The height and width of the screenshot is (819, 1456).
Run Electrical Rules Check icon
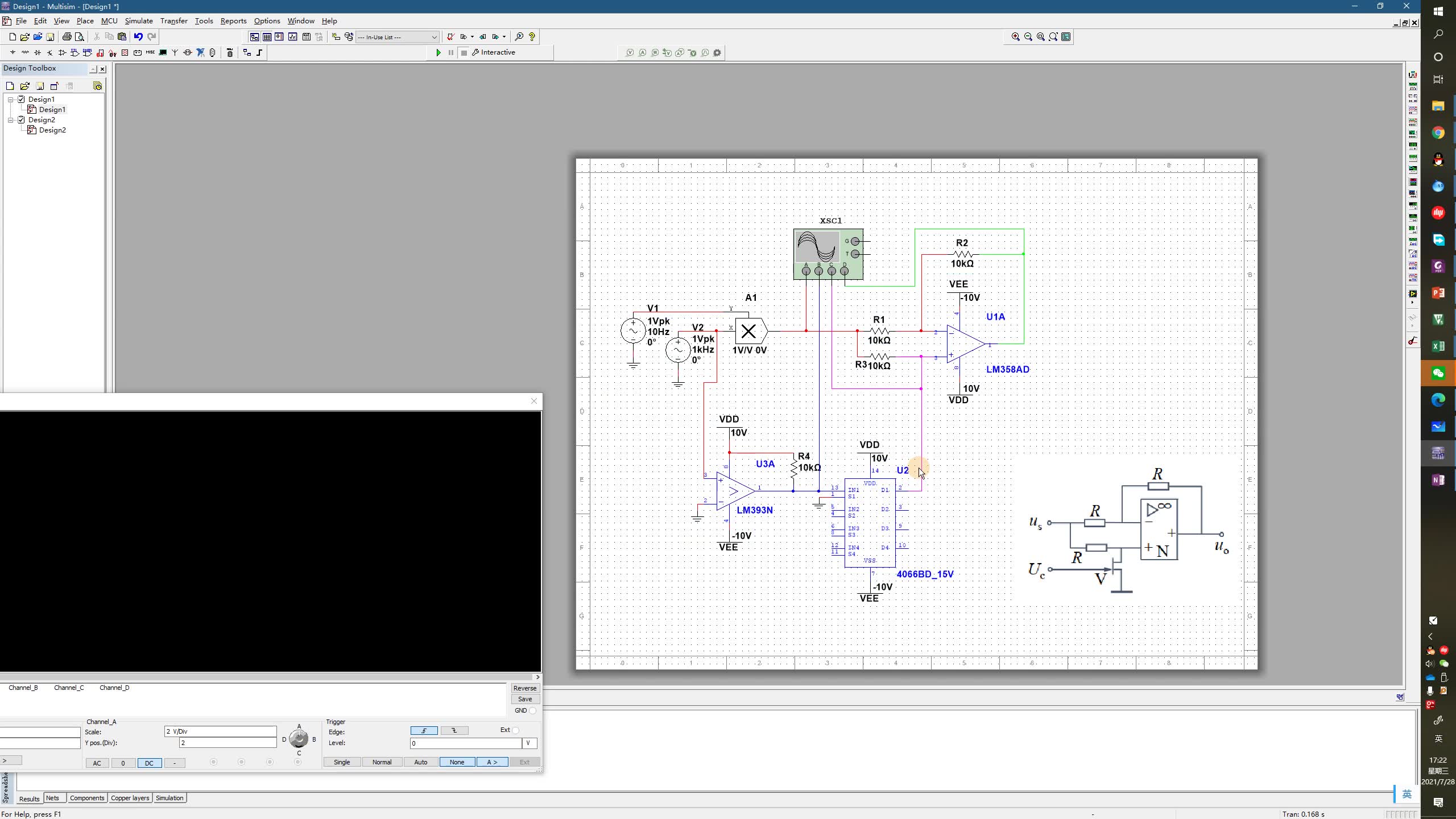tap(450, 37)
